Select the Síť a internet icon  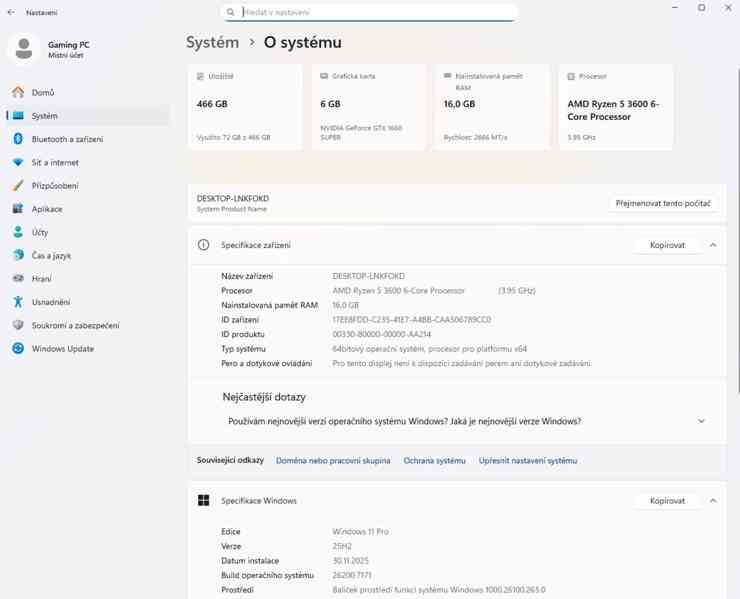point(18,162)
